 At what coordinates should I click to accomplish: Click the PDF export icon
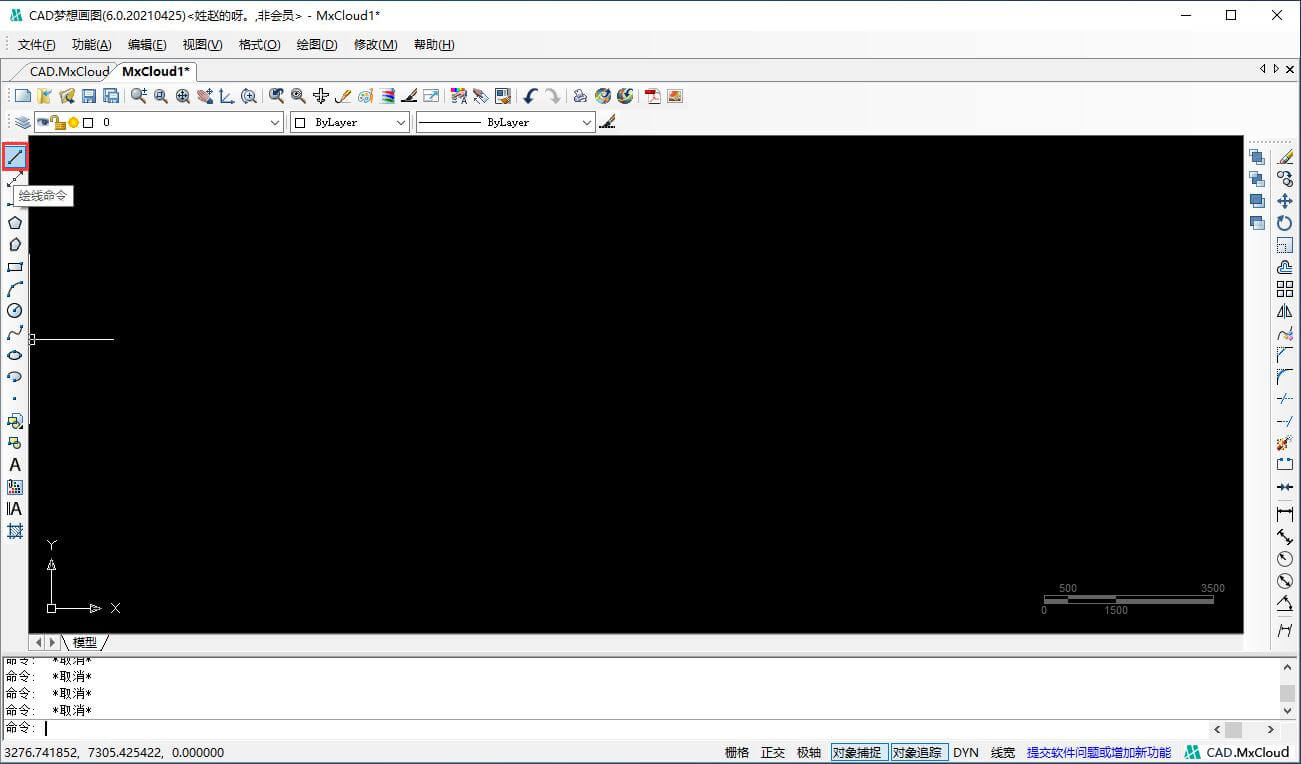[653, 96]
